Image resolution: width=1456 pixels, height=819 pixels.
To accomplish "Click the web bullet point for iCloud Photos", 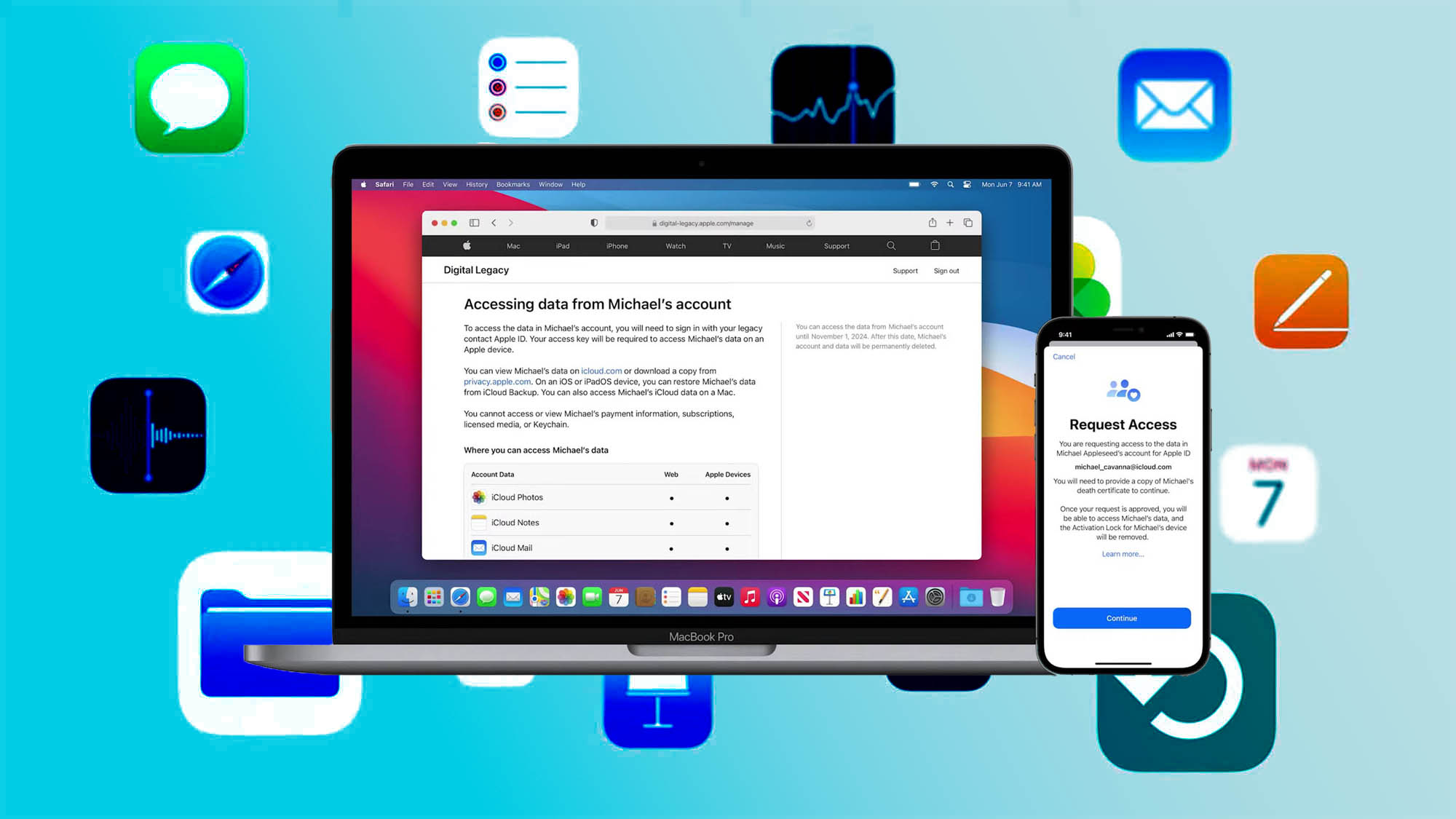I will click(671, 498).
